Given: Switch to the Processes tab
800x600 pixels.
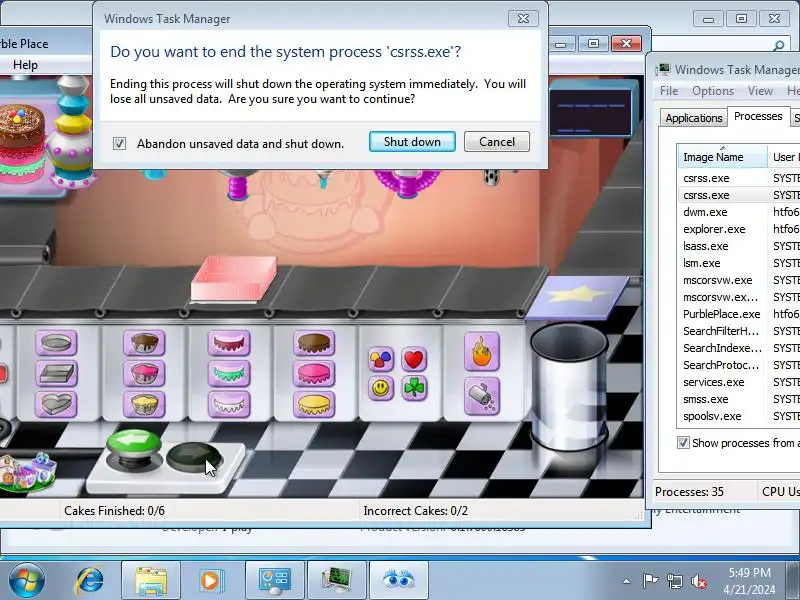Looking at the screenshot, I should [758, 116].
